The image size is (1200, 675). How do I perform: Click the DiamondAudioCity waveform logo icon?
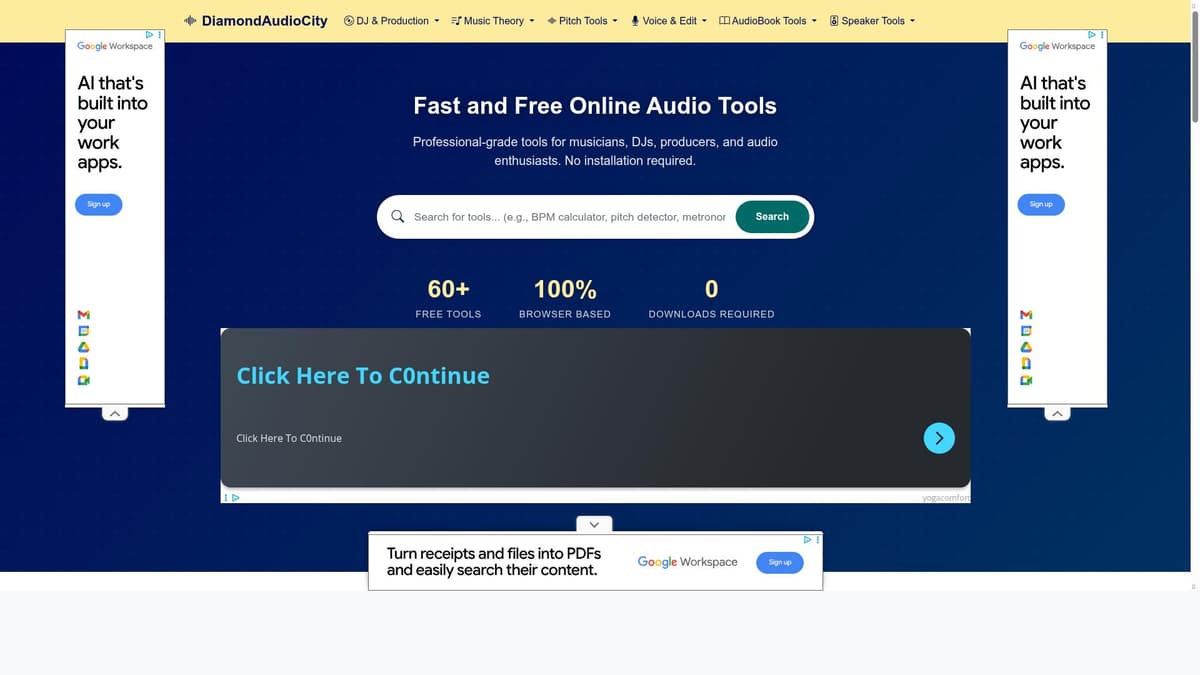[190, 20]
